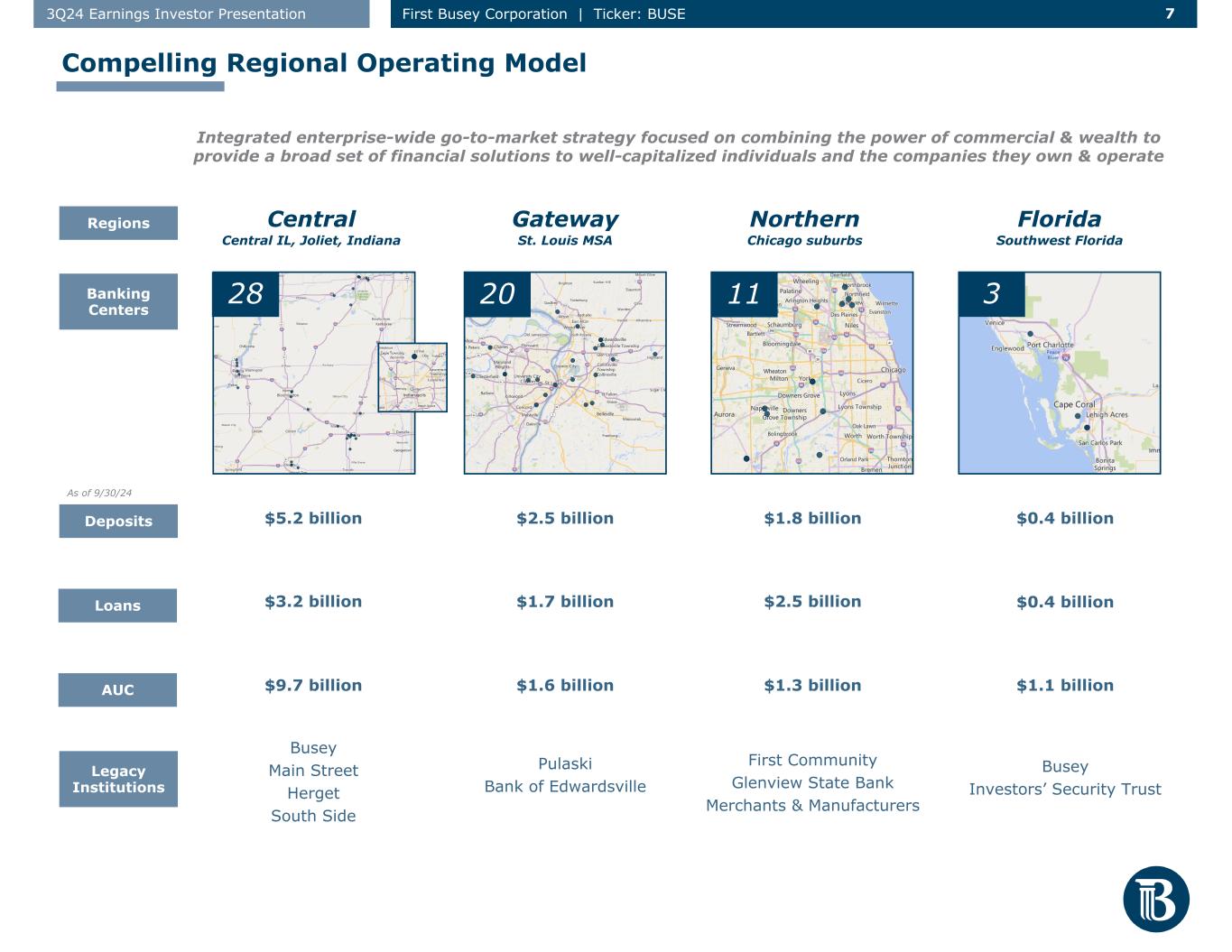The width and height of the screenshot is (1232, 952).
Task: Select the 11 banking centers badge
Action: (744, 293)
